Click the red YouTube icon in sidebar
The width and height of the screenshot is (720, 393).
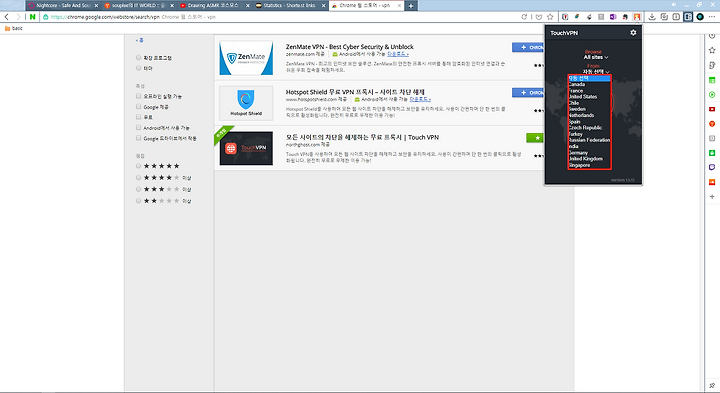pyautogui.click(x=712, y=109)
